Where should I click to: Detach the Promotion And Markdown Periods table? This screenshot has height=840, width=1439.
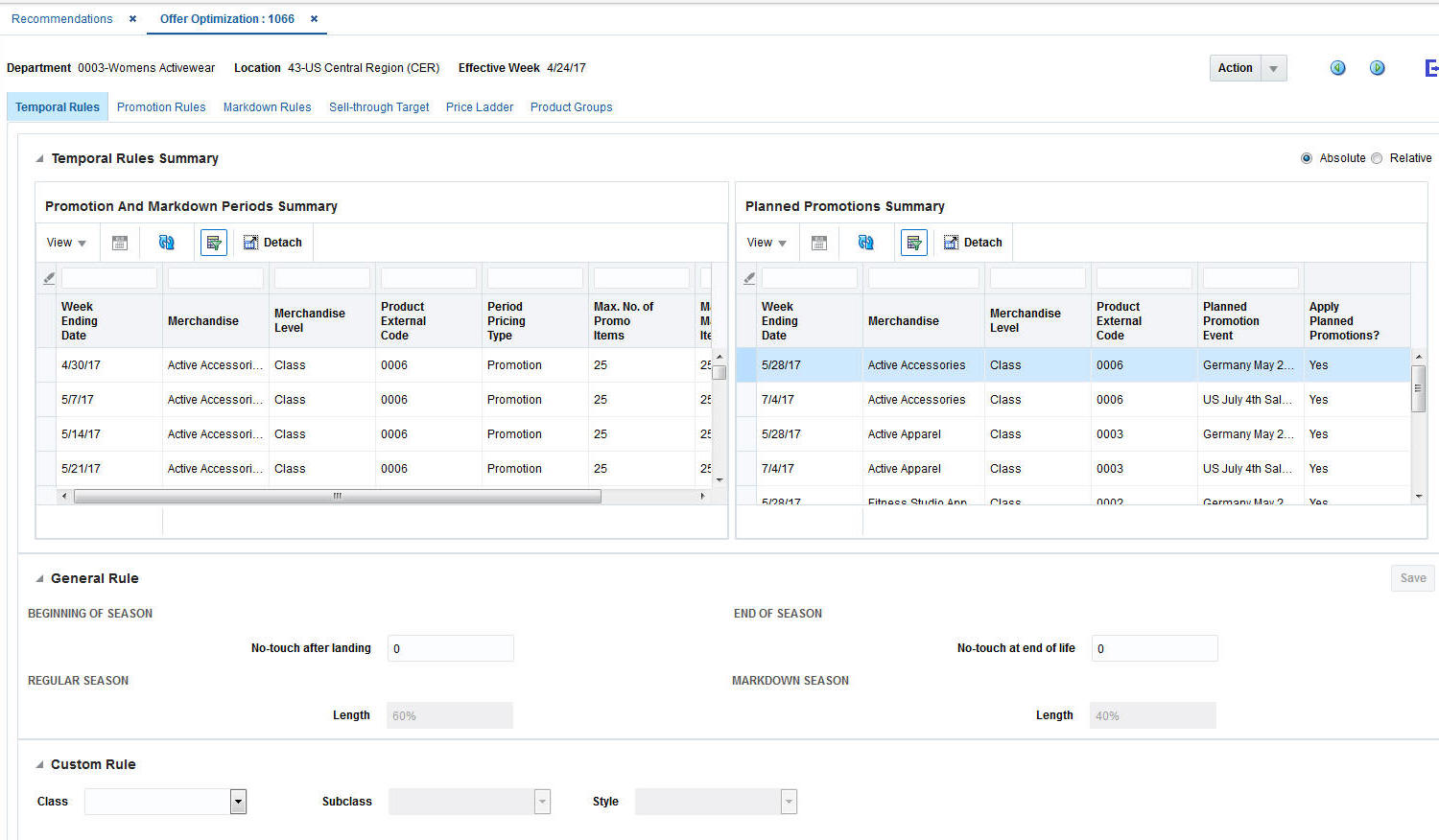(272, 243)
